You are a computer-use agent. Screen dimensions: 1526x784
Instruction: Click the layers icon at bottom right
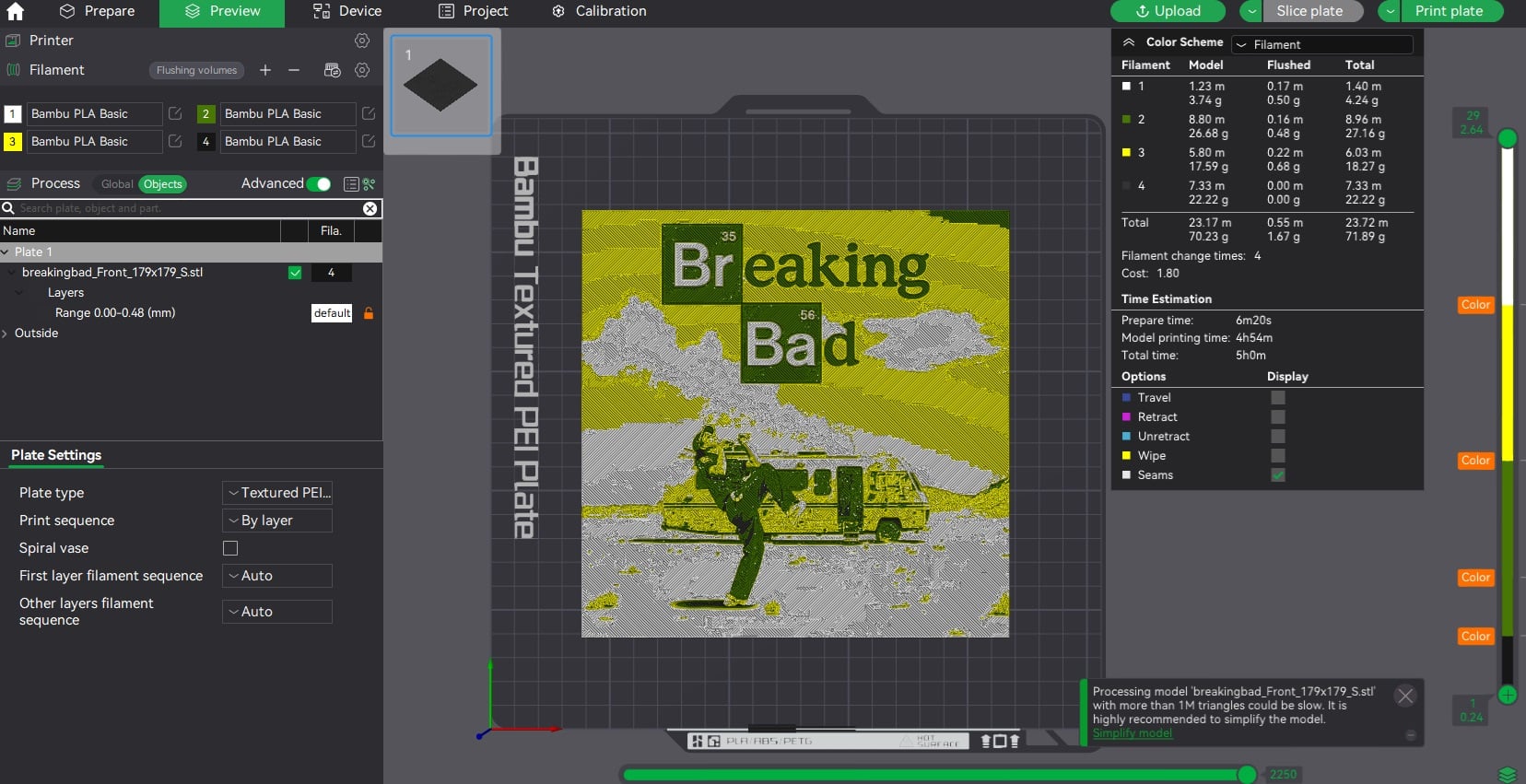[1508, 774]
